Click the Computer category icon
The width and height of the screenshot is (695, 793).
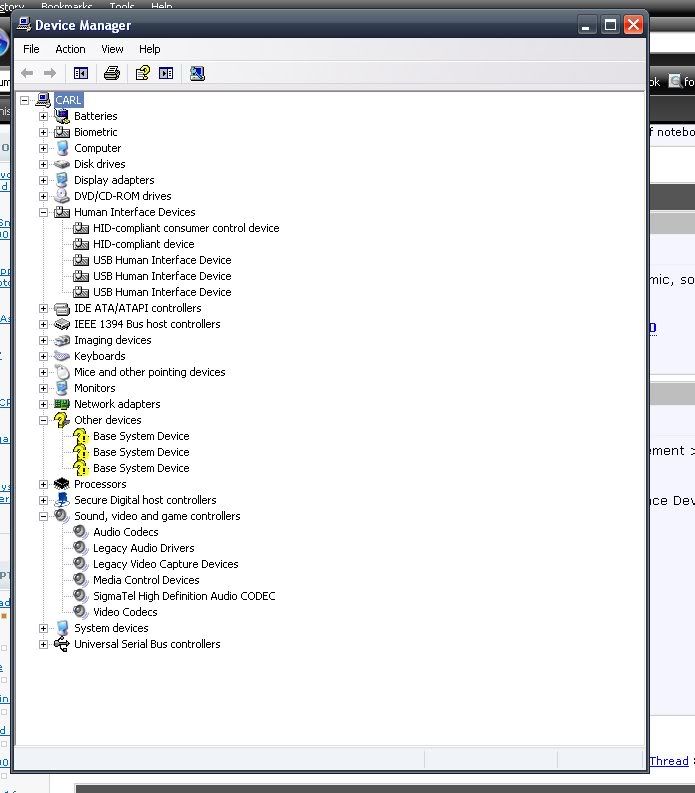62,148
